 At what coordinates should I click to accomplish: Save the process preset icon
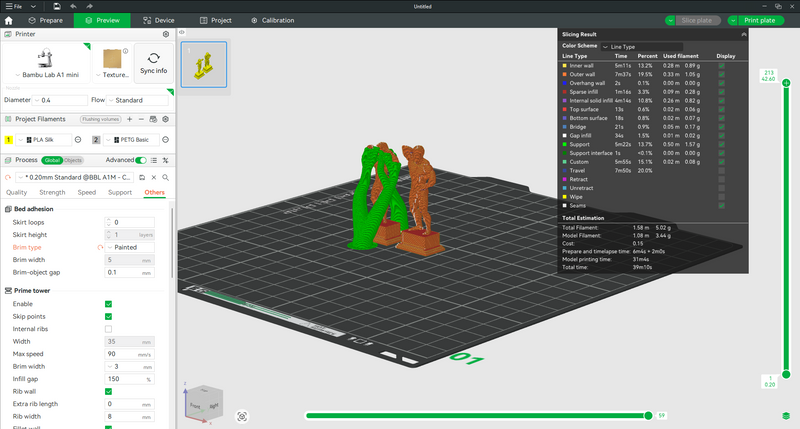(142, 178)
